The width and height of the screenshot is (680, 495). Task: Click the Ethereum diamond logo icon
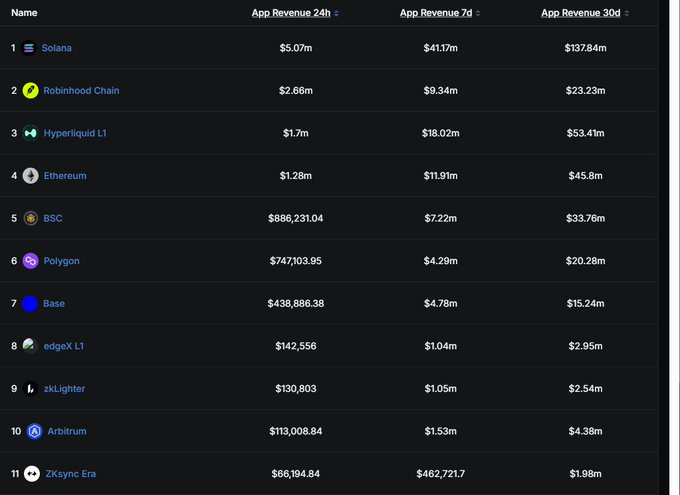point(30,176)
